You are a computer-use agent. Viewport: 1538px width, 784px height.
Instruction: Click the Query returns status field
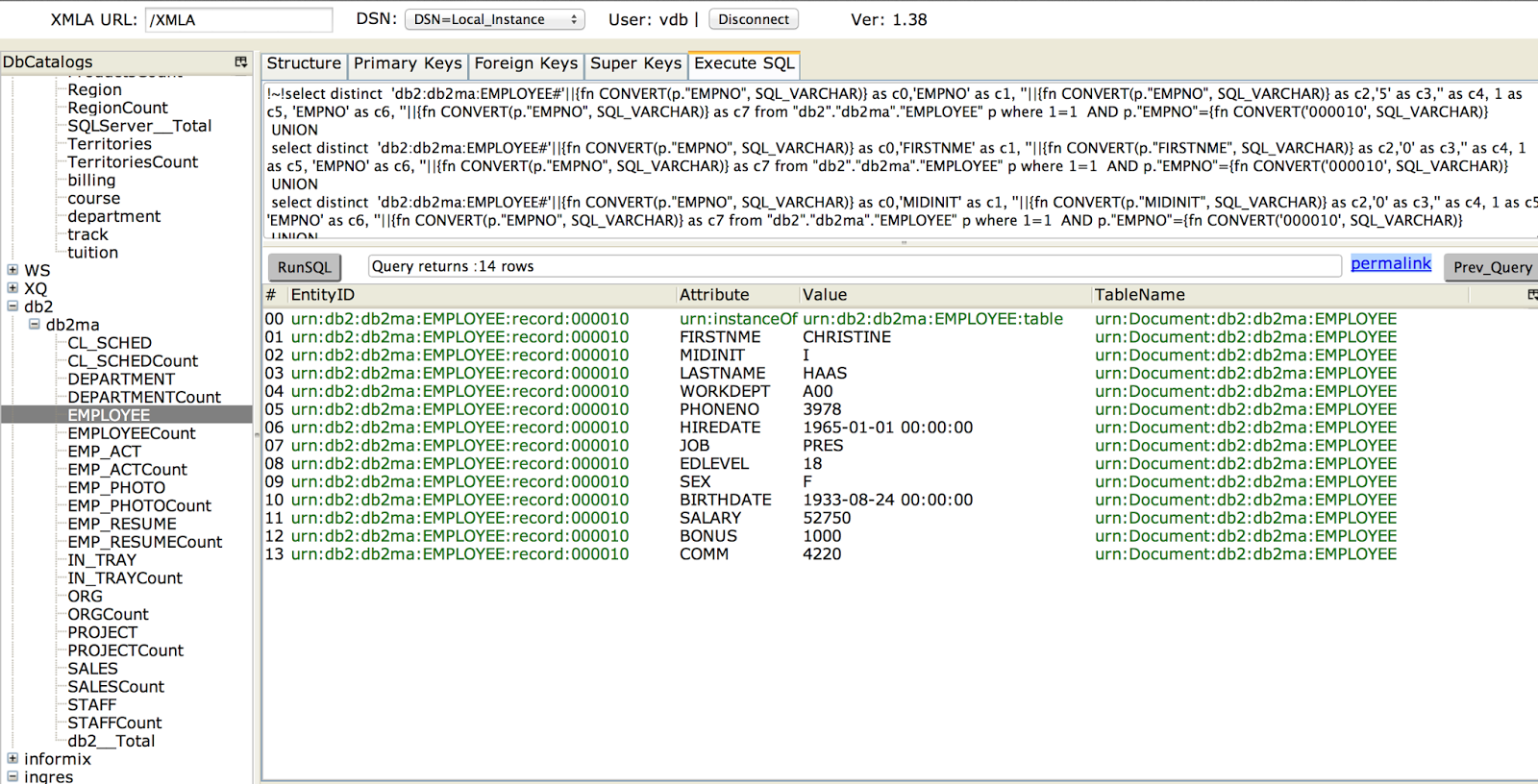click(855, 266)
